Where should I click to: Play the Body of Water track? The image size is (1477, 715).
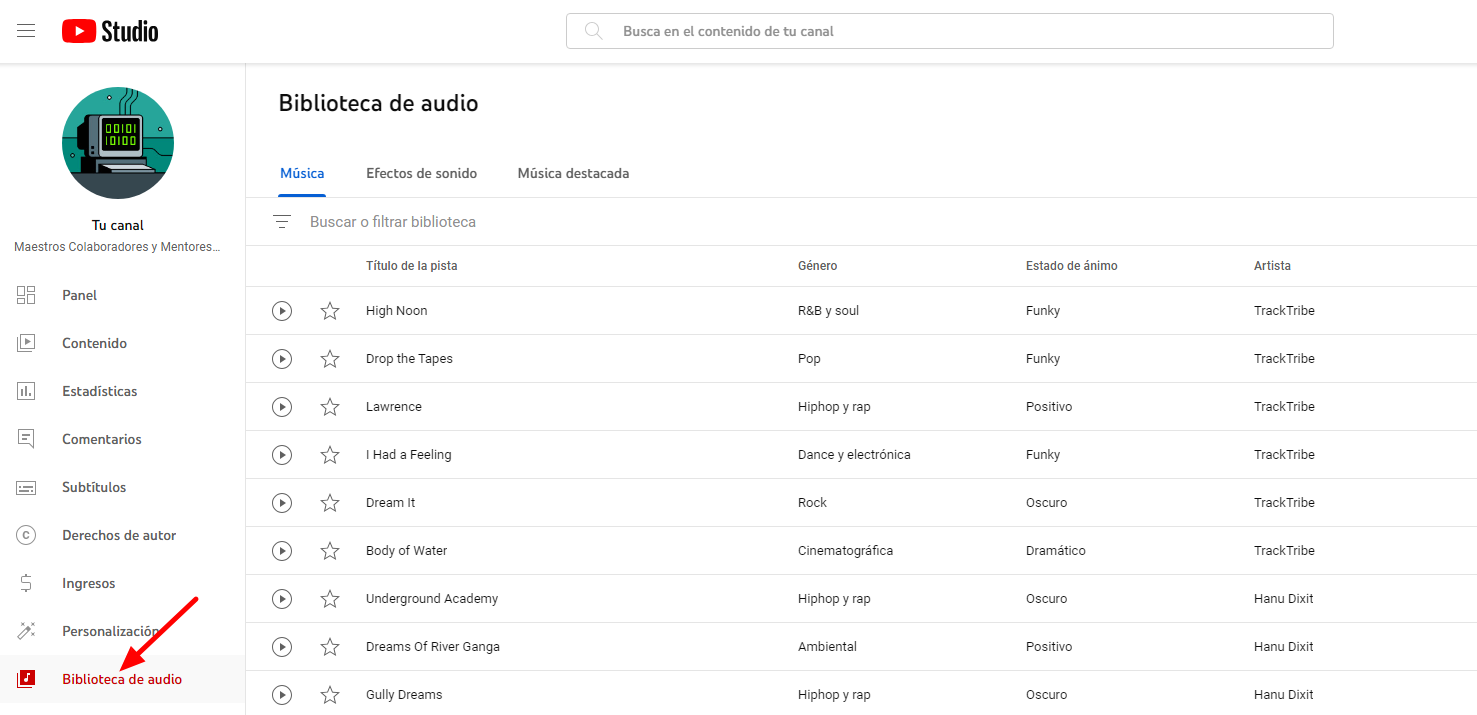282,551
